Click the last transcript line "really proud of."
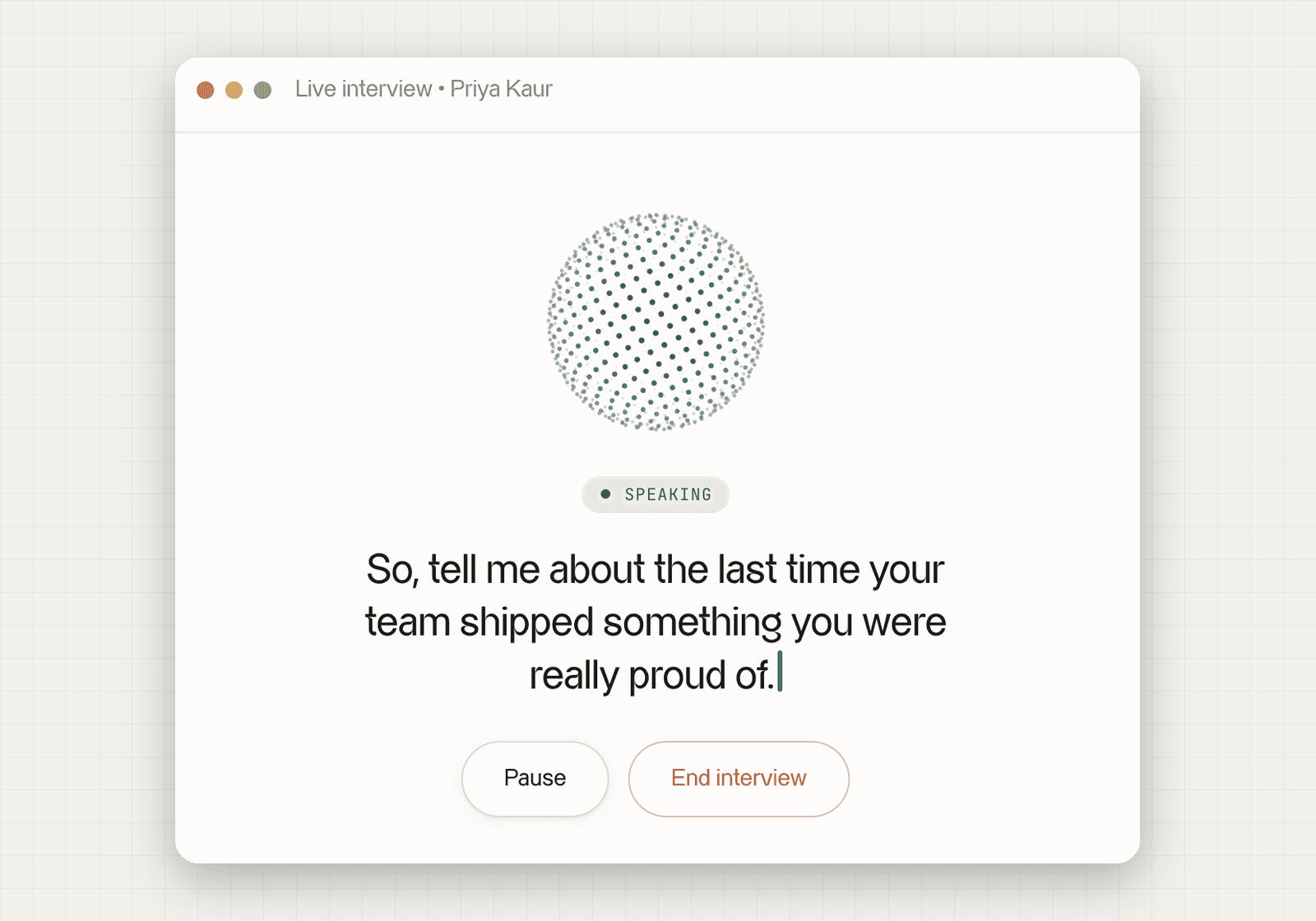Viewport: 1316px width, 921px height. pos(651,675)
